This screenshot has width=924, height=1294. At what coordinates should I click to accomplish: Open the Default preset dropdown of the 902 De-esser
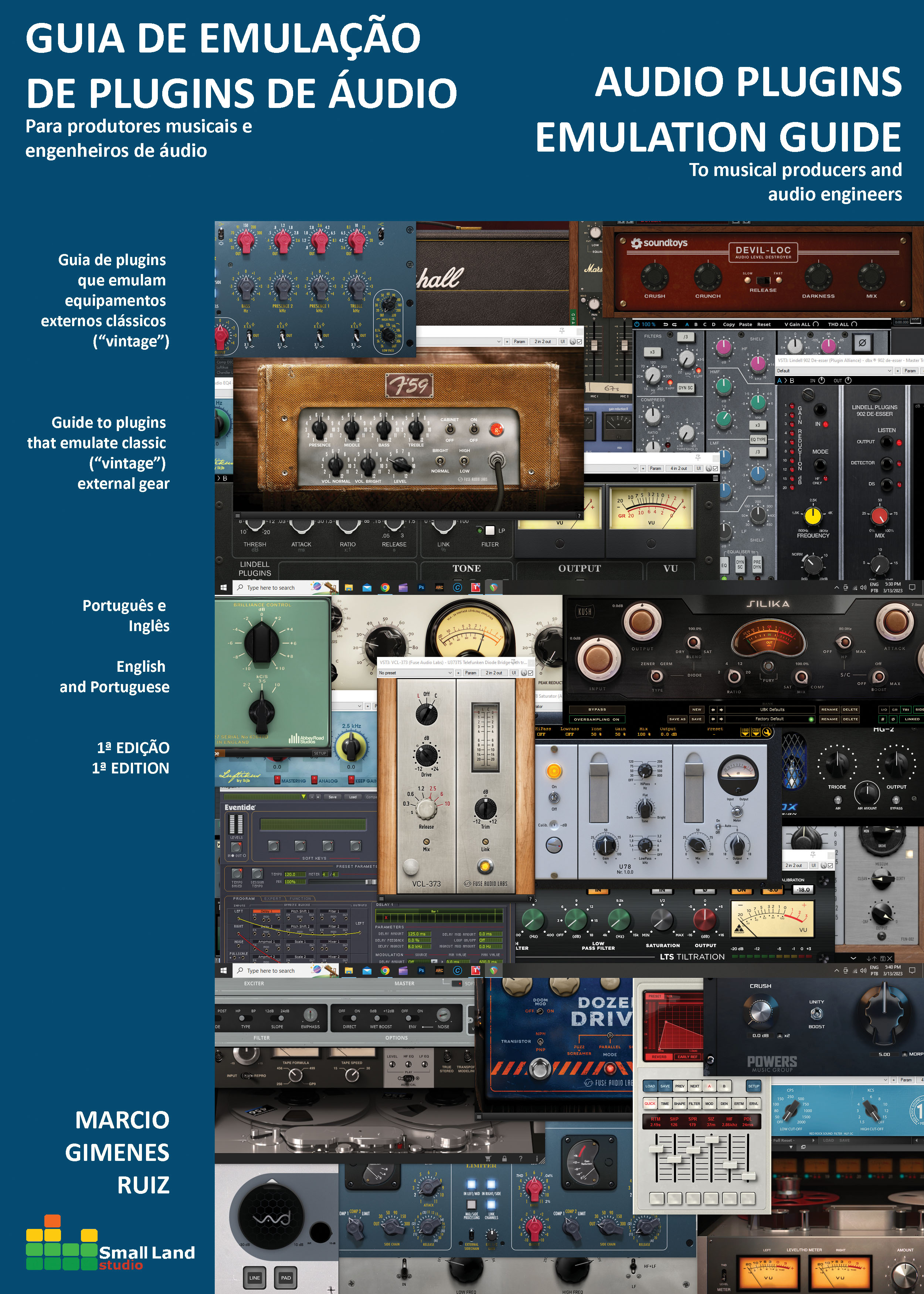coord(833,370)
